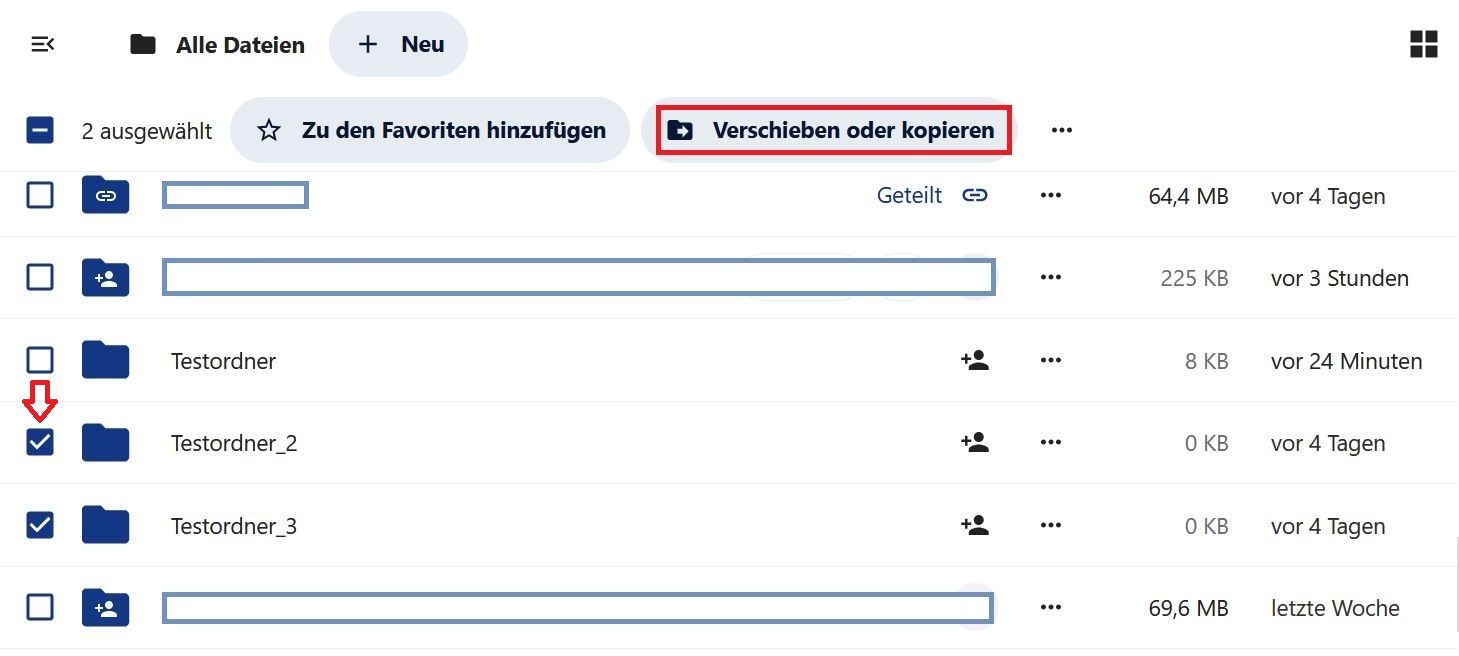Viewport: 1459px width, 656px height.
Task: Open the Testordner_2 folder icon
Action: (x=105, y=442)
